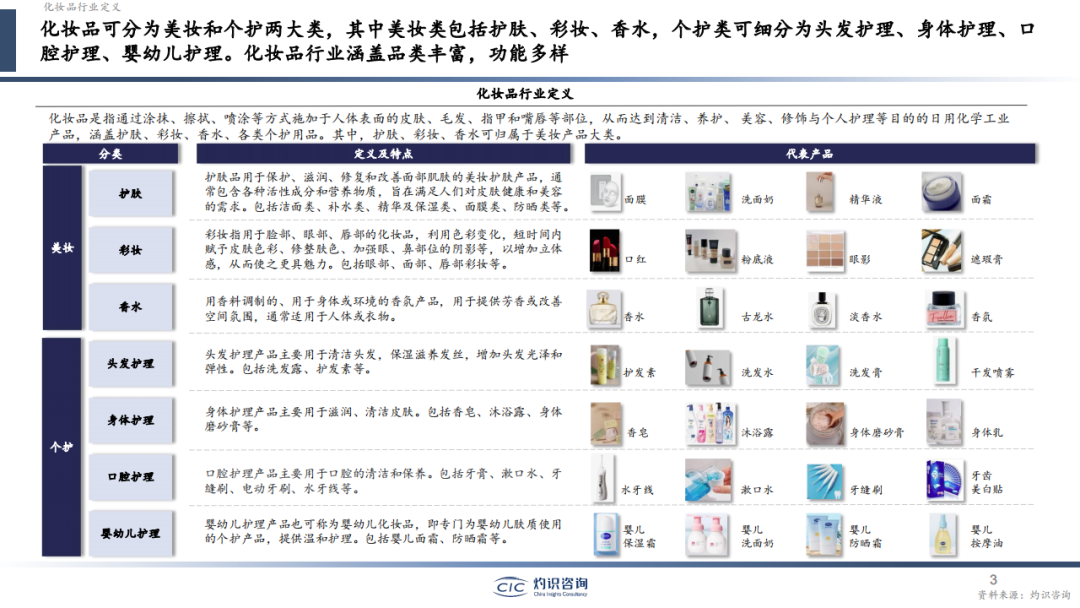The width and height of the screenshot is (1080, 608).
Task: Expand the 头发护理 classification row
Action: (133, 363)
